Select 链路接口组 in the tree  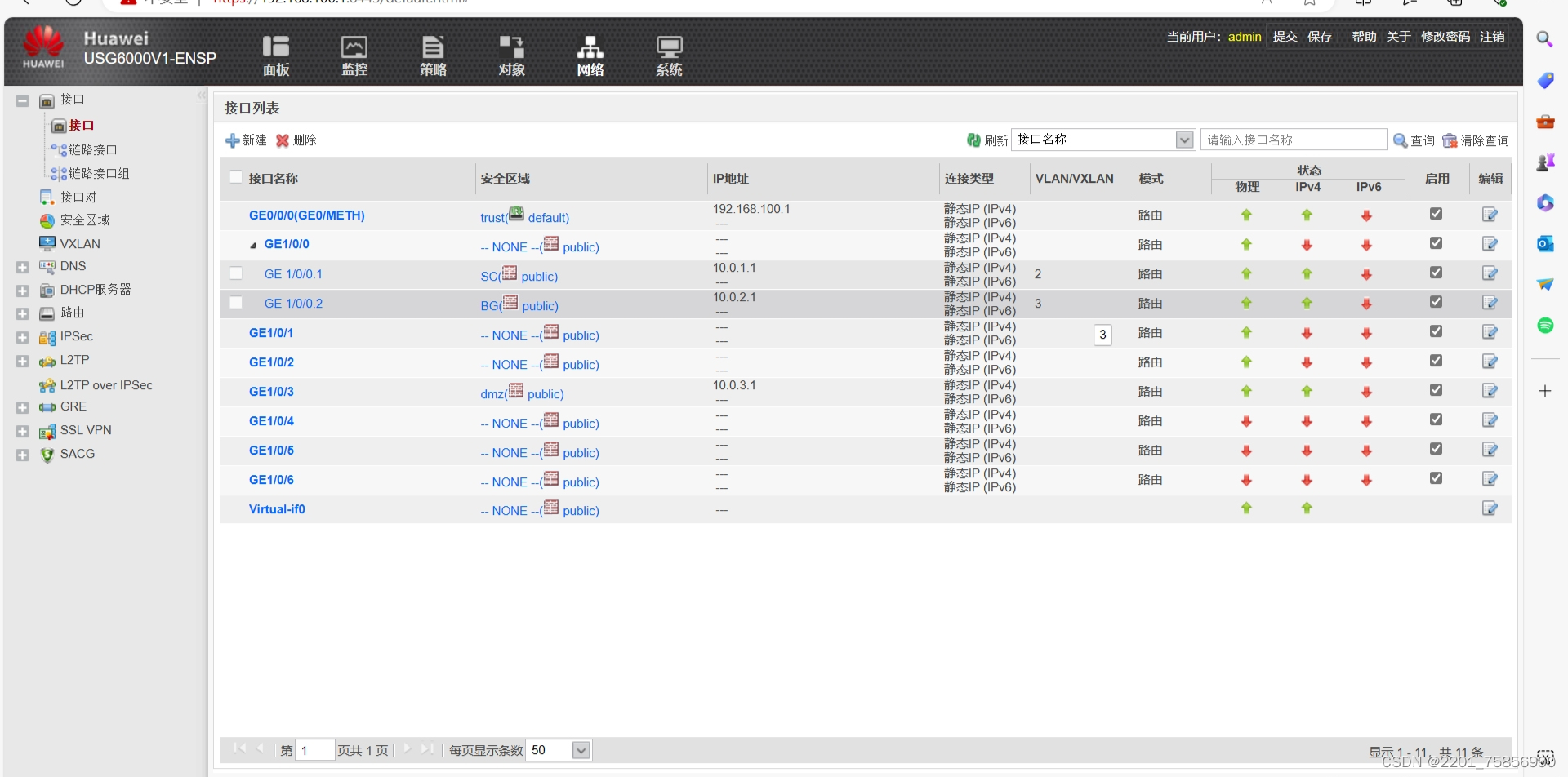click(99, 173)
